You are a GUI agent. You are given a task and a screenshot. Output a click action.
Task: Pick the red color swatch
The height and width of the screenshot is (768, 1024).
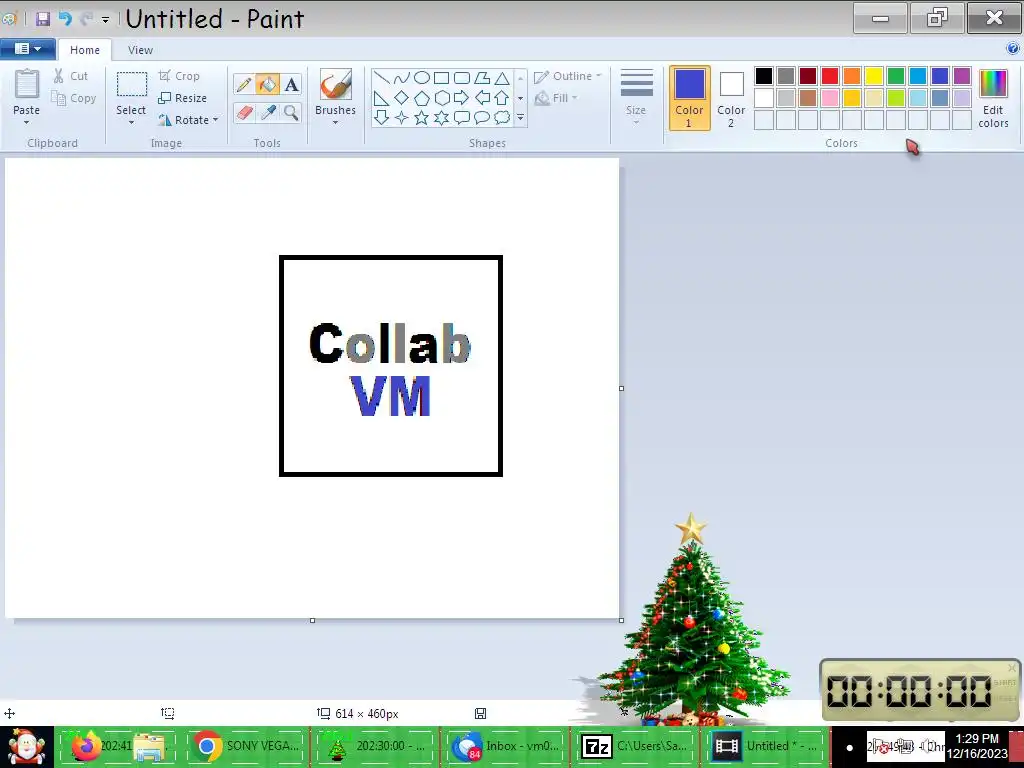pos(829,76)
